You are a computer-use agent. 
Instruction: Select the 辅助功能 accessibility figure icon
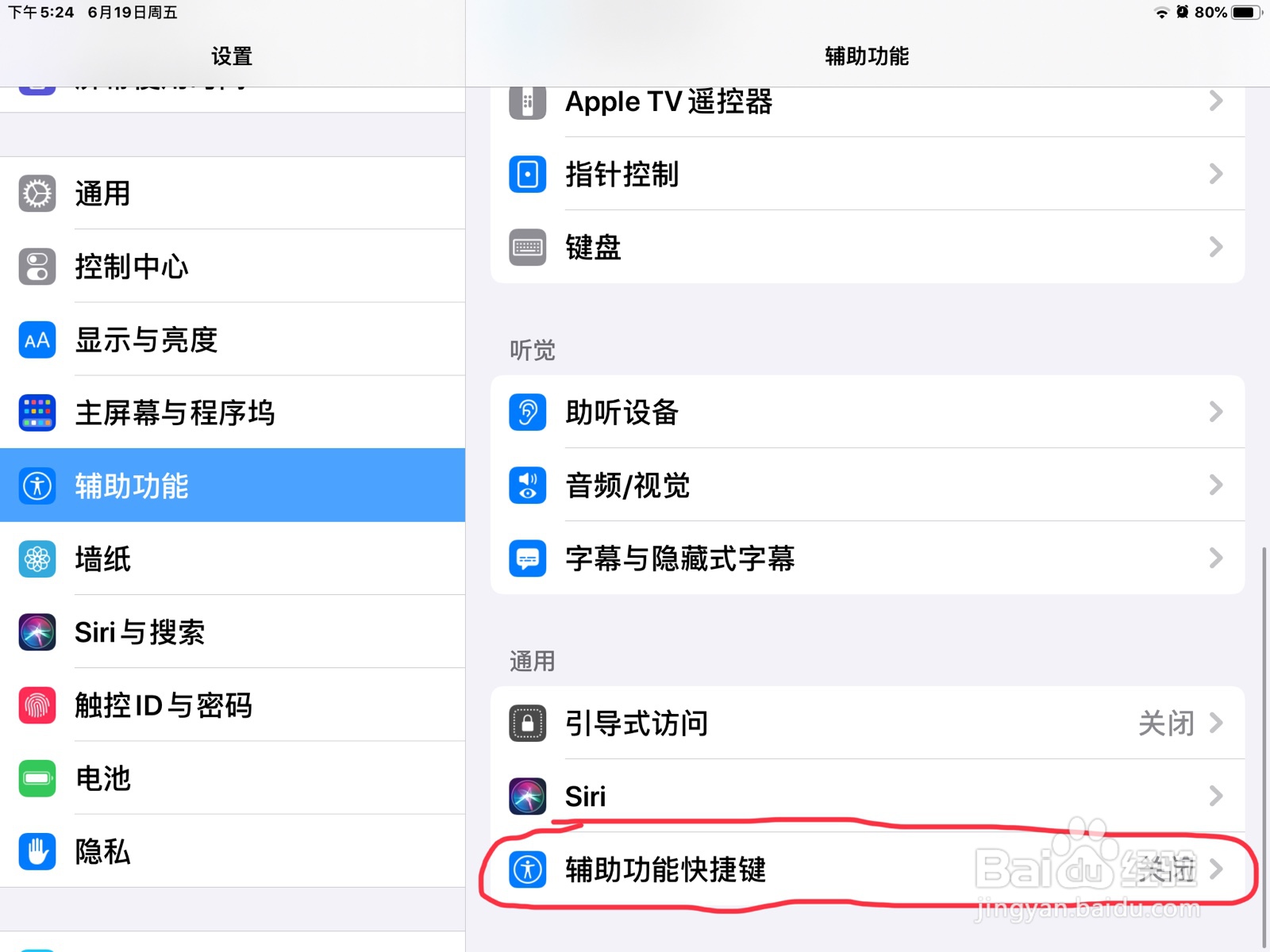click(x=36, y=485)
